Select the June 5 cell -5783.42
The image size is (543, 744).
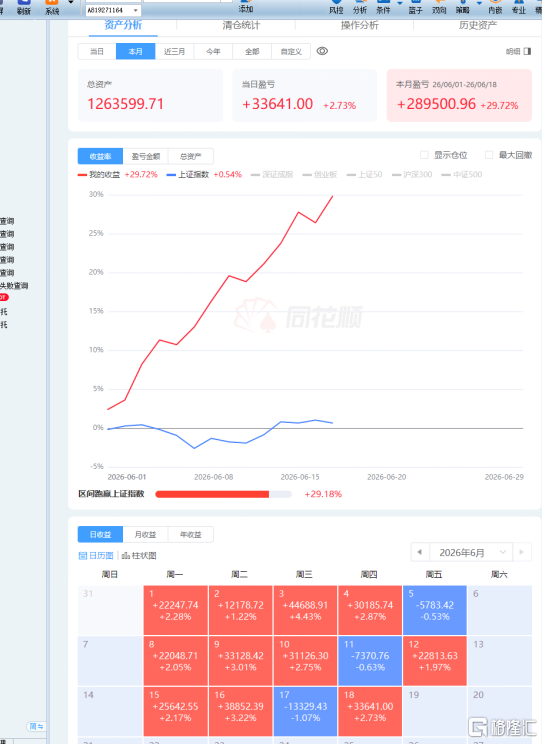pos(435,610)
